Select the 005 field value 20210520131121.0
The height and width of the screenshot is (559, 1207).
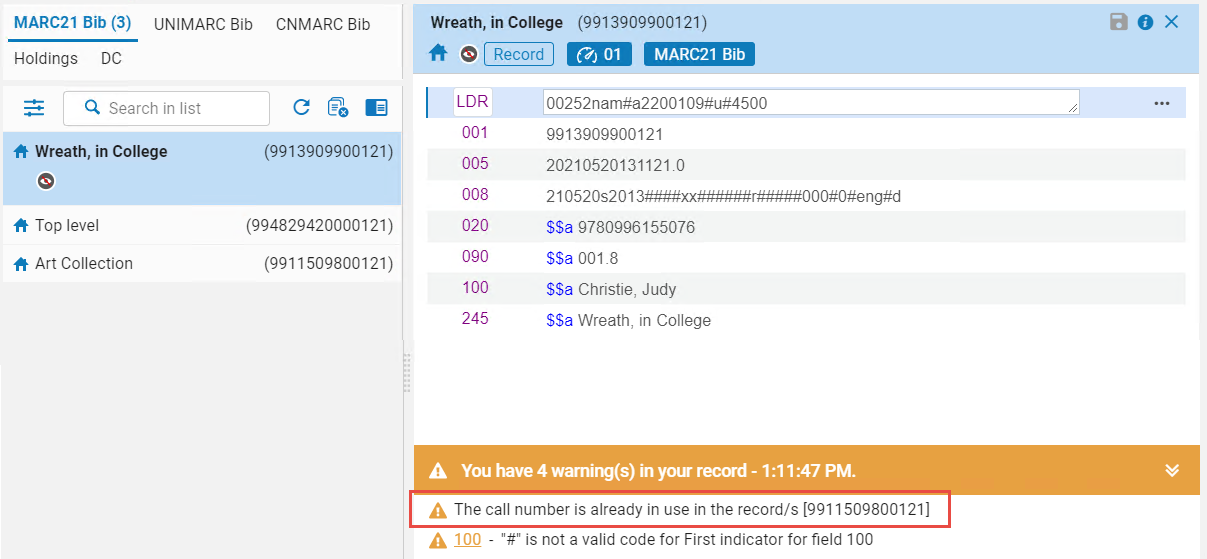pyautogui.click(x=615, y=165)
